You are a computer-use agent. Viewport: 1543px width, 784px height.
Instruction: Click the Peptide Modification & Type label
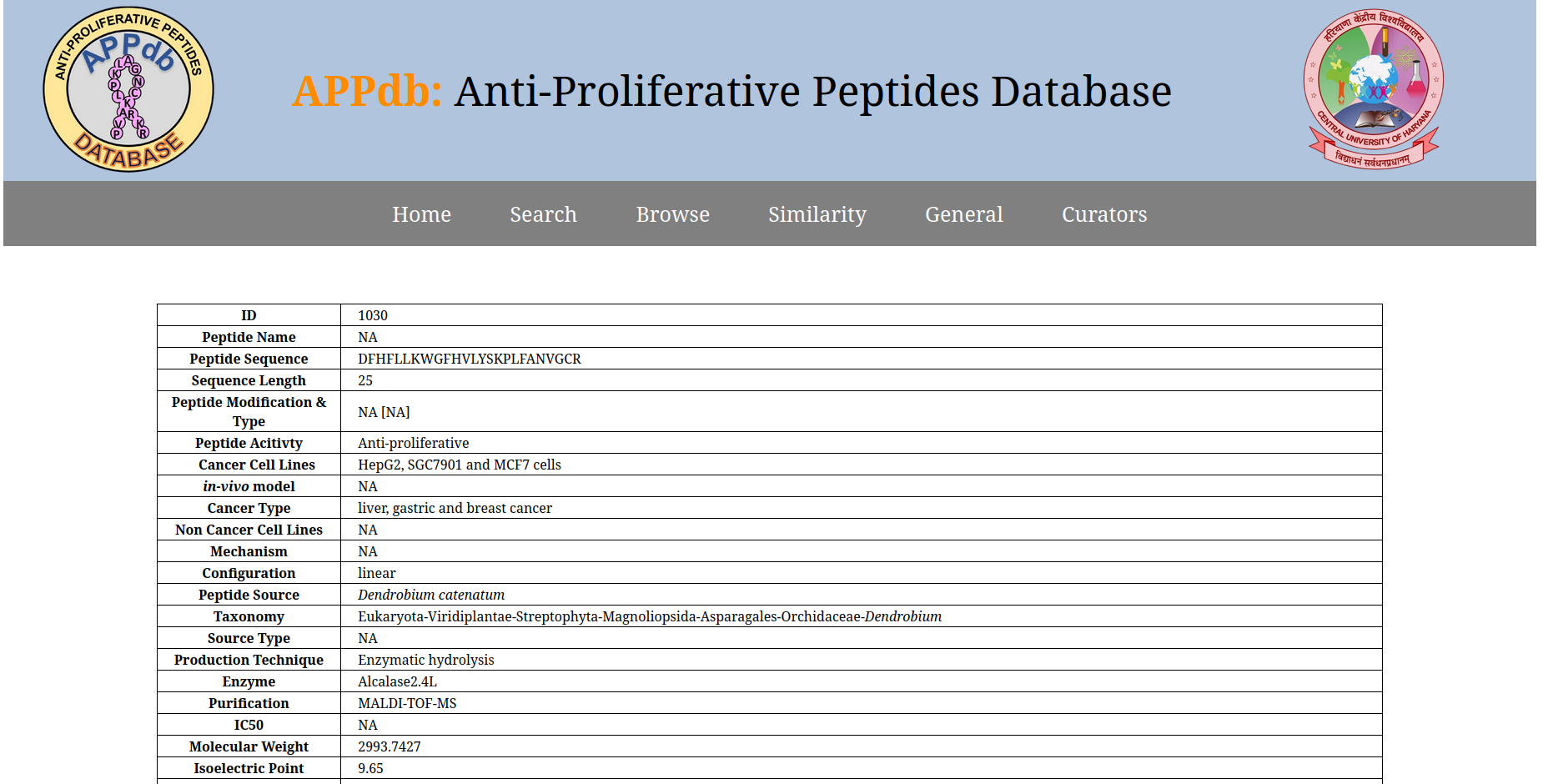pyautogui.click(x=249, y=411)
